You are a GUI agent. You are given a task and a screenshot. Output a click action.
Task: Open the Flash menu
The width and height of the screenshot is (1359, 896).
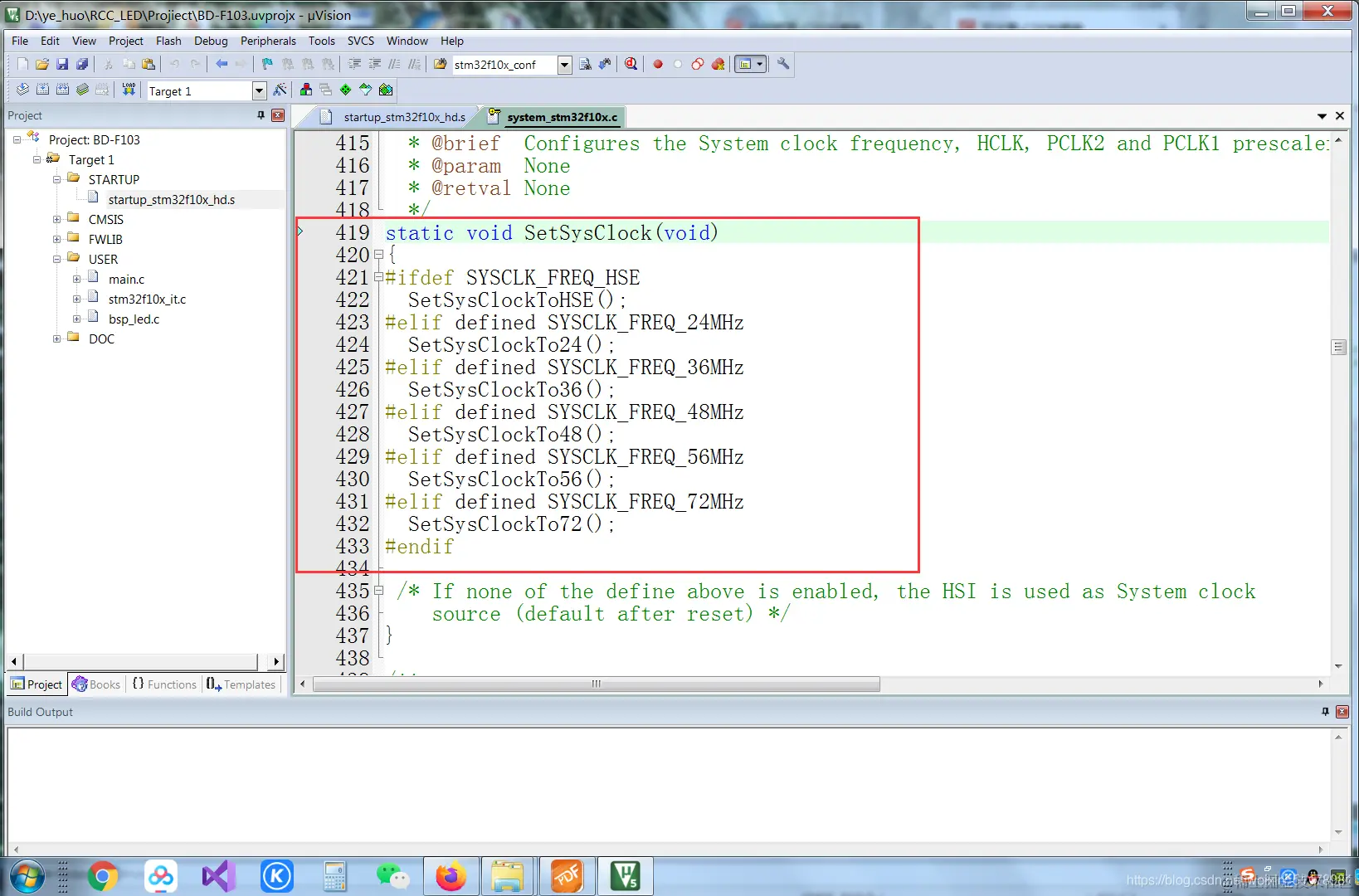click(168, 41)
